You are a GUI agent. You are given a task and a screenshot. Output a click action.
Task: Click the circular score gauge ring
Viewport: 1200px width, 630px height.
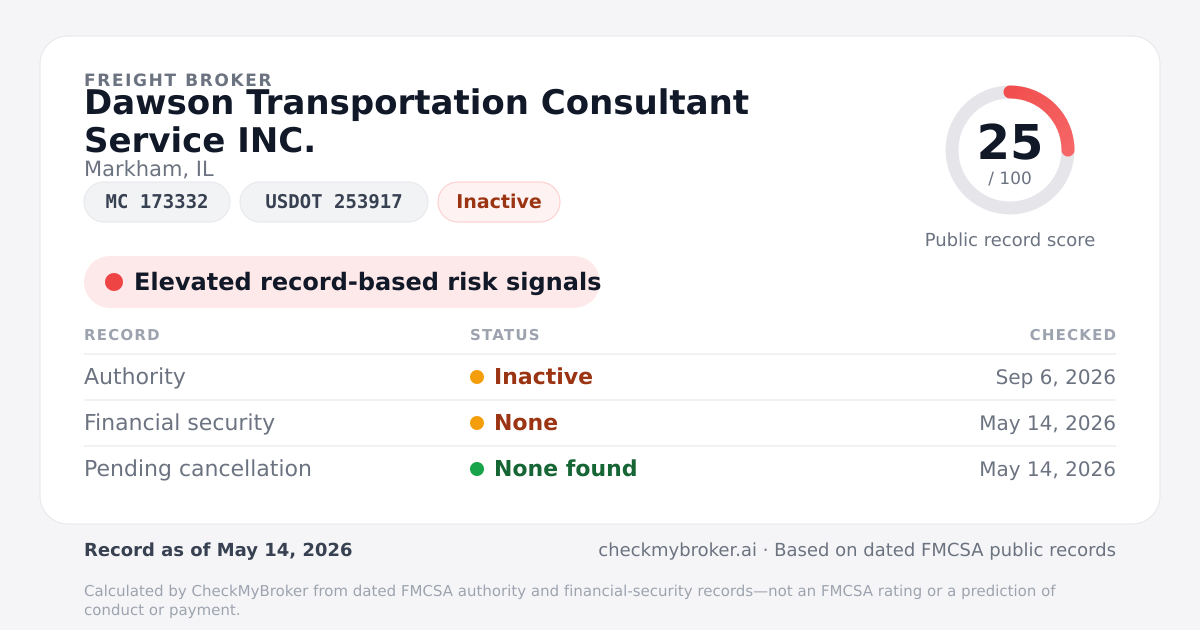1010,150
